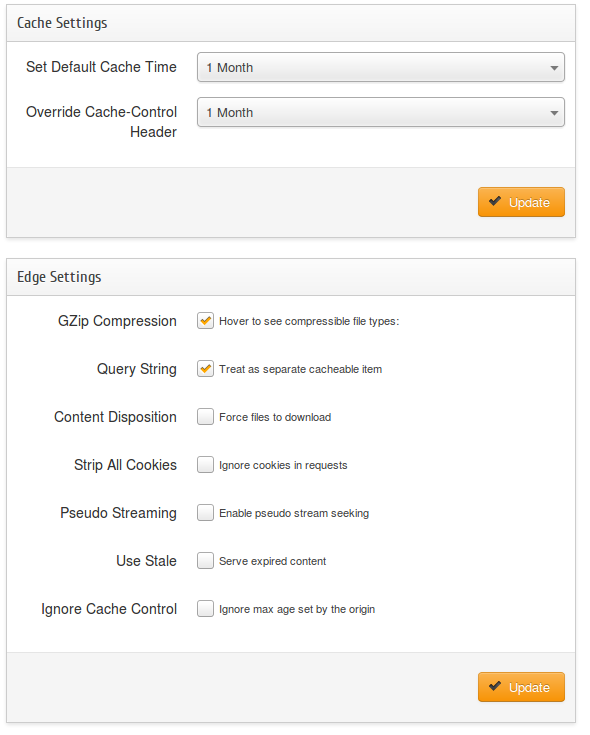This screenshot has height=735, width=590.
Task: Click the 'Strip All Cookies' label
Action: click(x=125, y=465)
